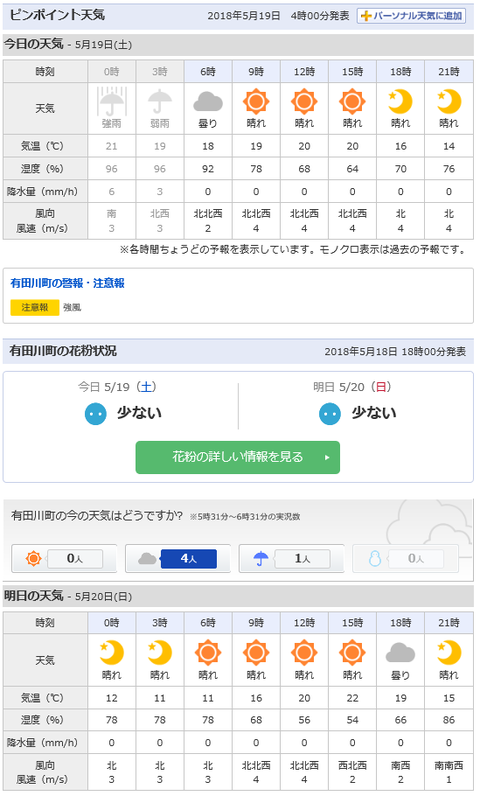480x796 pixels.
Task: Click tomorrow 15時 temperature value 22
Action: 353,698
